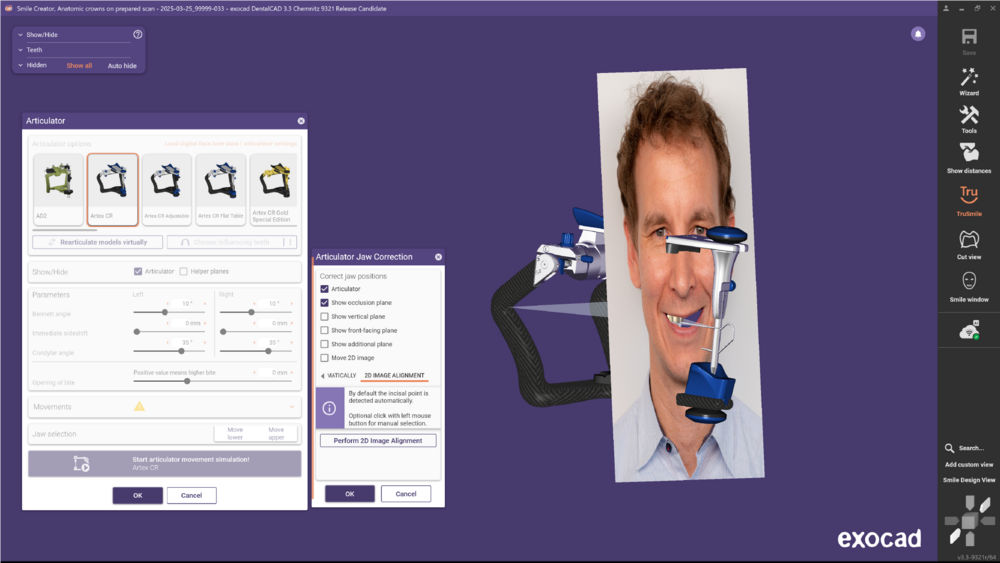This screenshot has height=563, width=1000.
Task: Cancel the Jaw Correction dialog
Action: 406,494
